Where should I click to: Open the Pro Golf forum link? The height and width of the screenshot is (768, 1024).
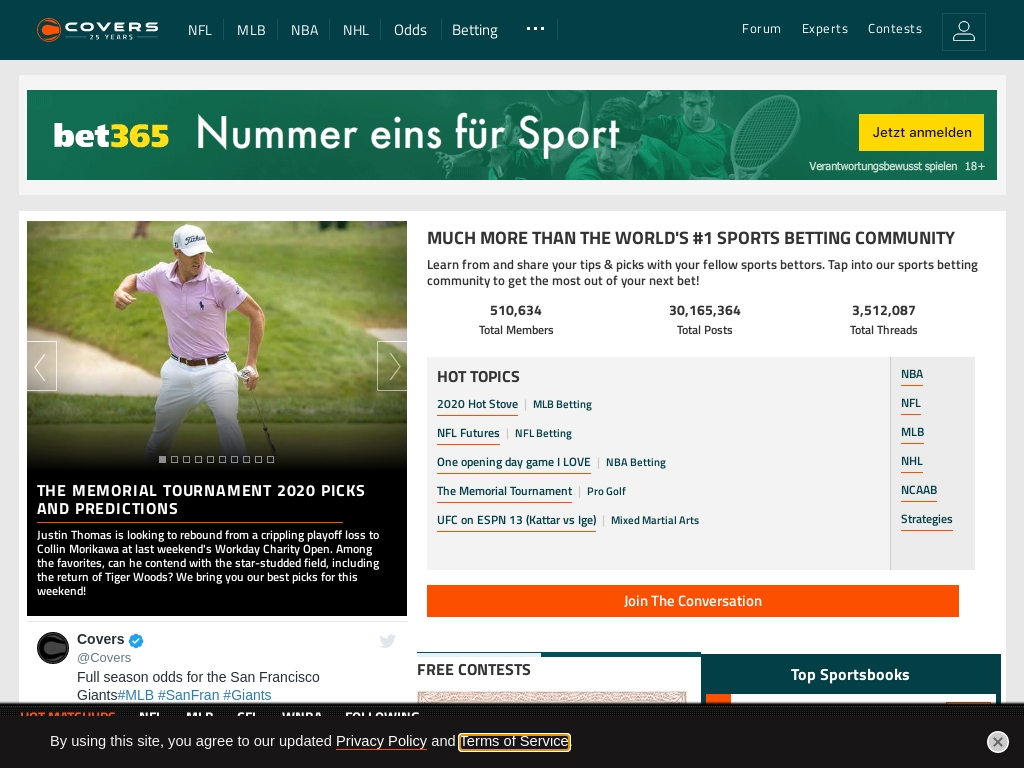point(606,491)
